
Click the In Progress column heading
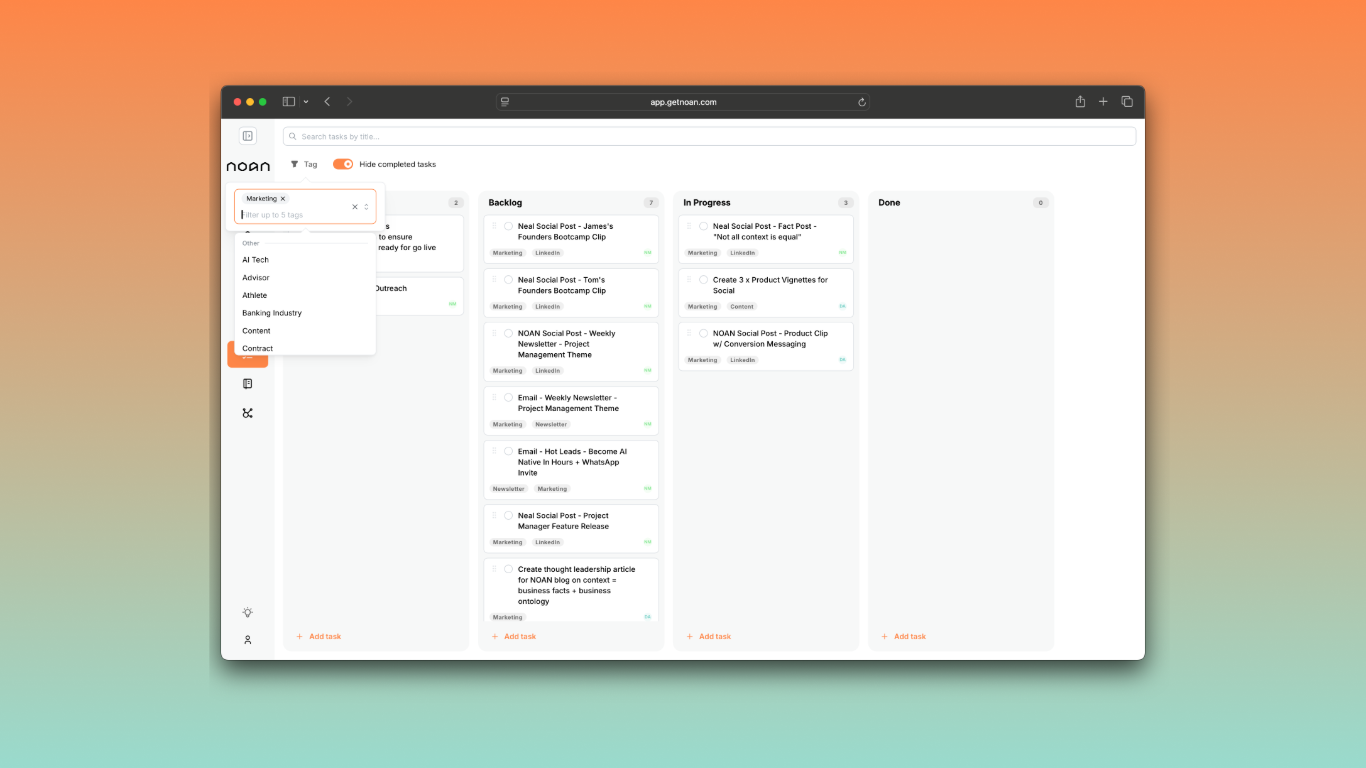point(707,203)
